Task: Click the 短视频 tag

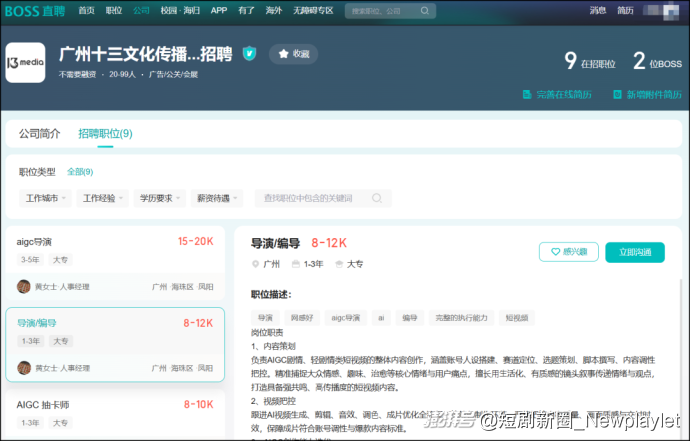Action: tap(517, 318)
